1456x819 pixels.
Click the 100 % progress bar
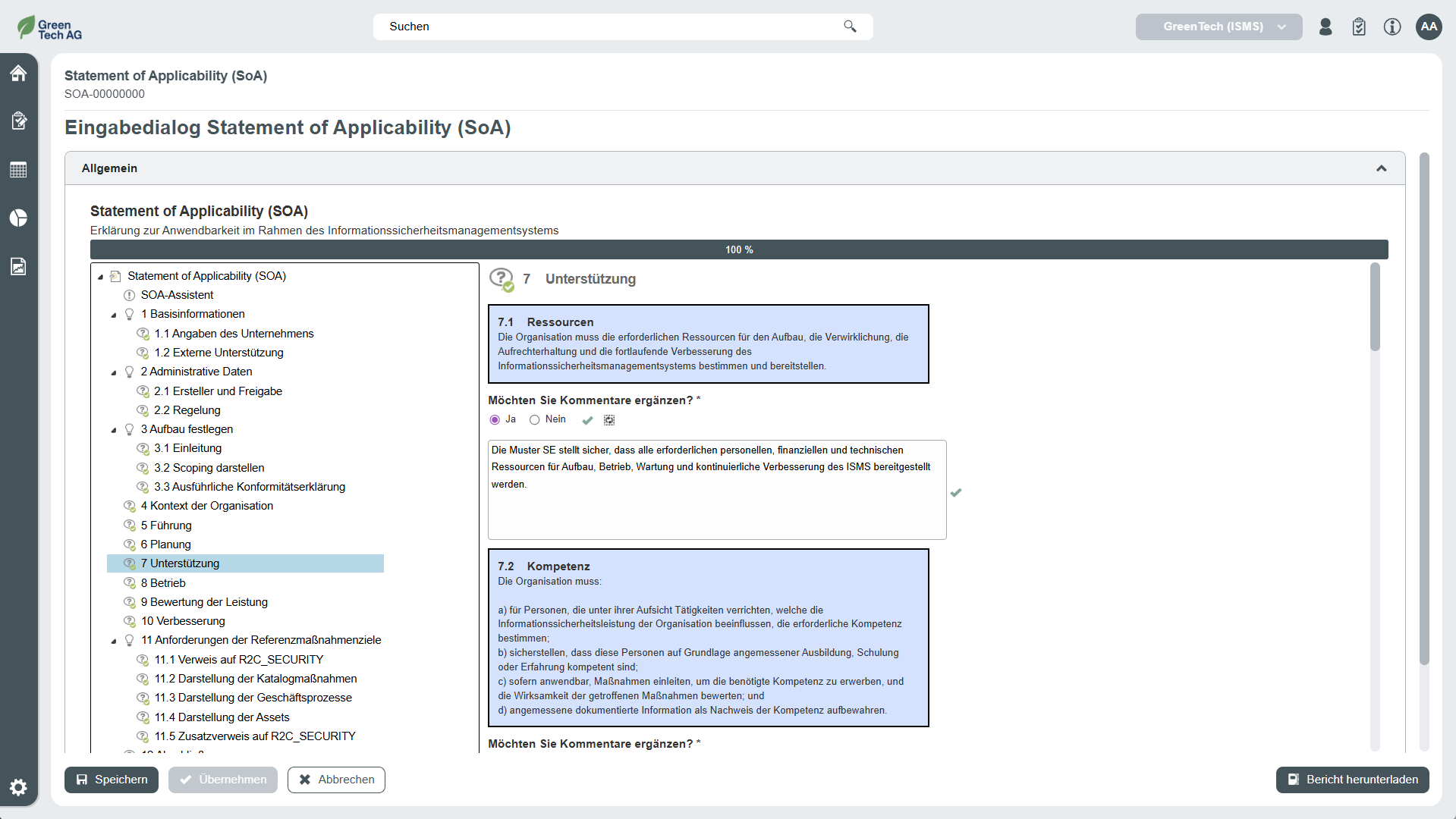[738, 249]
